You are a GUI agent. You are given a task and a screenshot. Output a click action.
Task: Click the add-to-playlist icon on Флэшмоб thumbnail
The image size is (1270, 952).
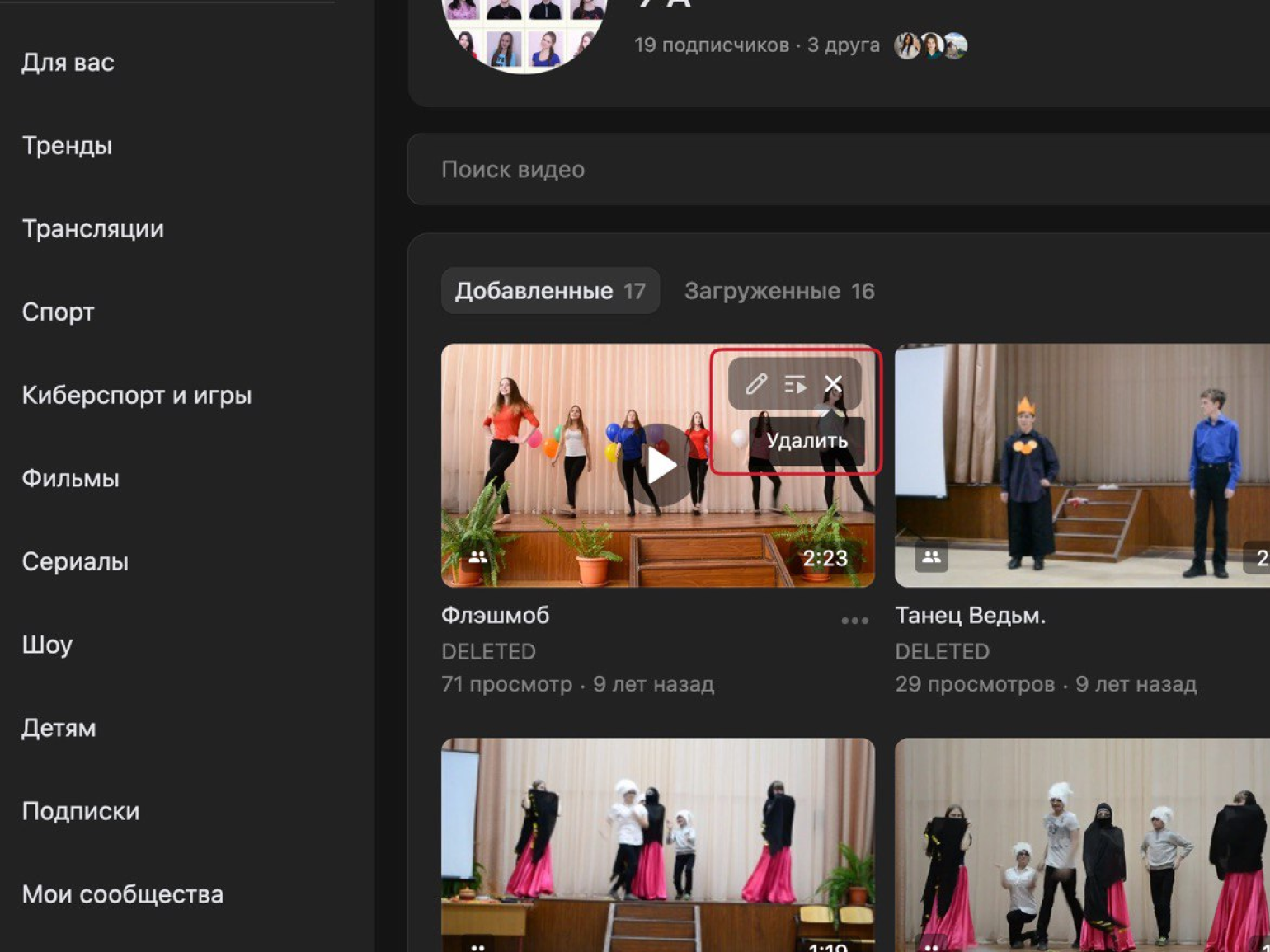click(795, 384)
